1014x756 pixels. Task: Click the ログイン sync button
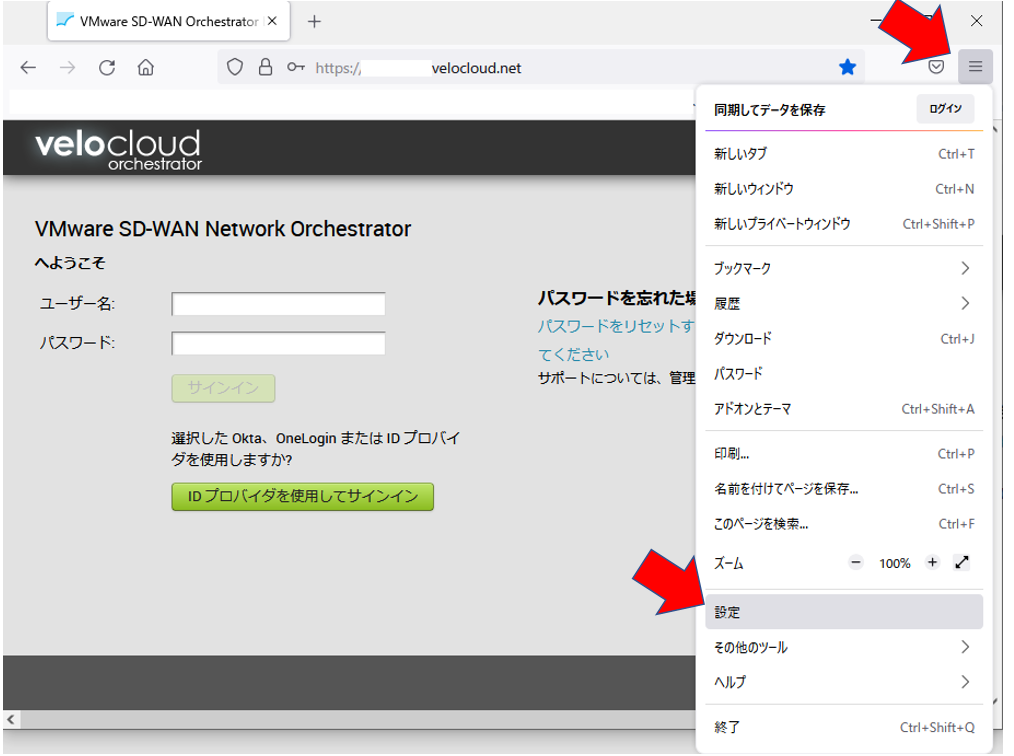tap(945, 109)
